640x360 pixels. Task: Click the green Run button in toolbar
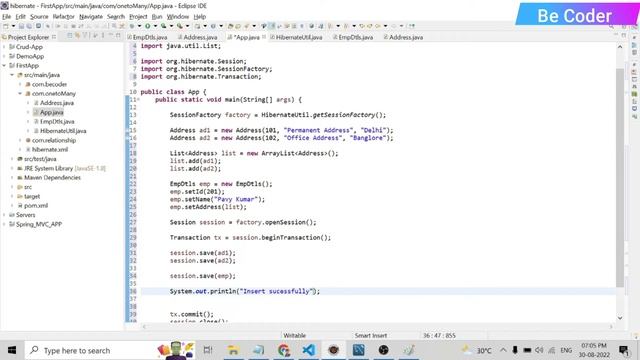(147, 26)
